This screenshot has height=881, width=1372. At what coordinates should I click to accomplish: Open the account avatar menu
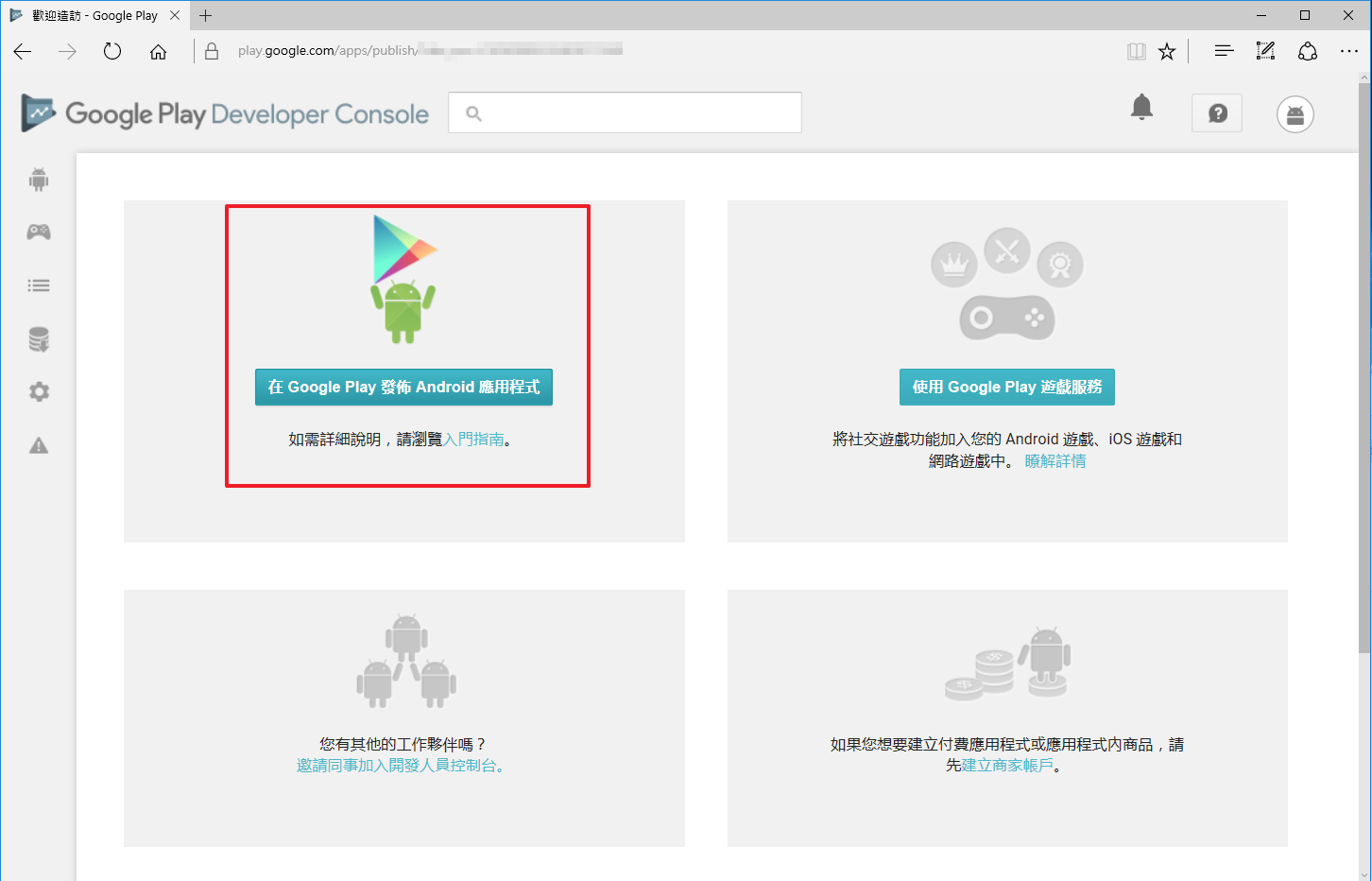1295,114
